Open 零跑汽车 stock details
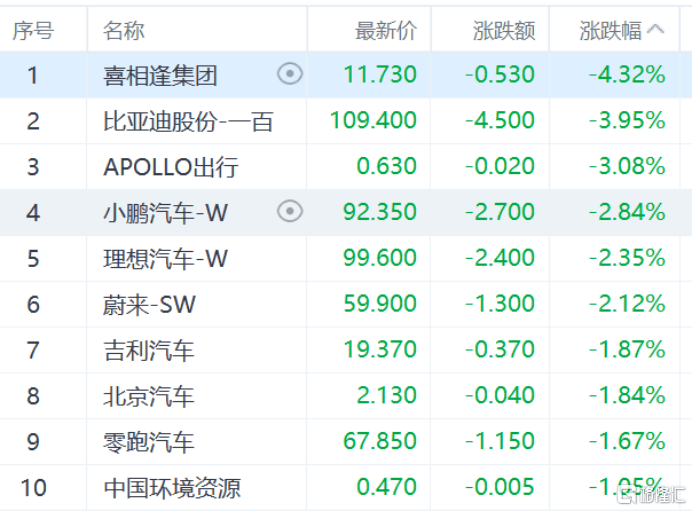The image size is (692, 511). tap(149, 442)
